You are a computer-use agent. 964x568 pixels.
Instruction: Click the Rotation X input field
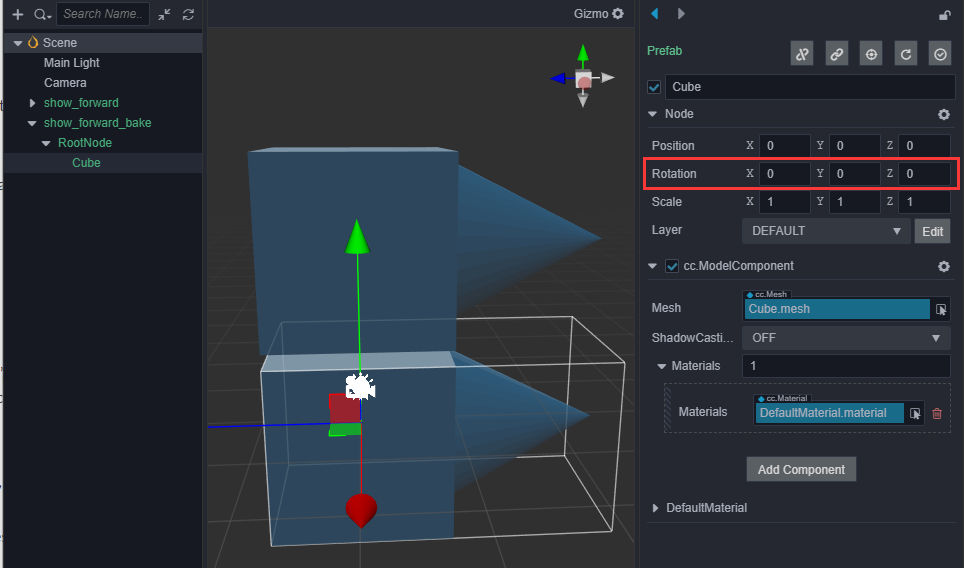coord(784,174)
